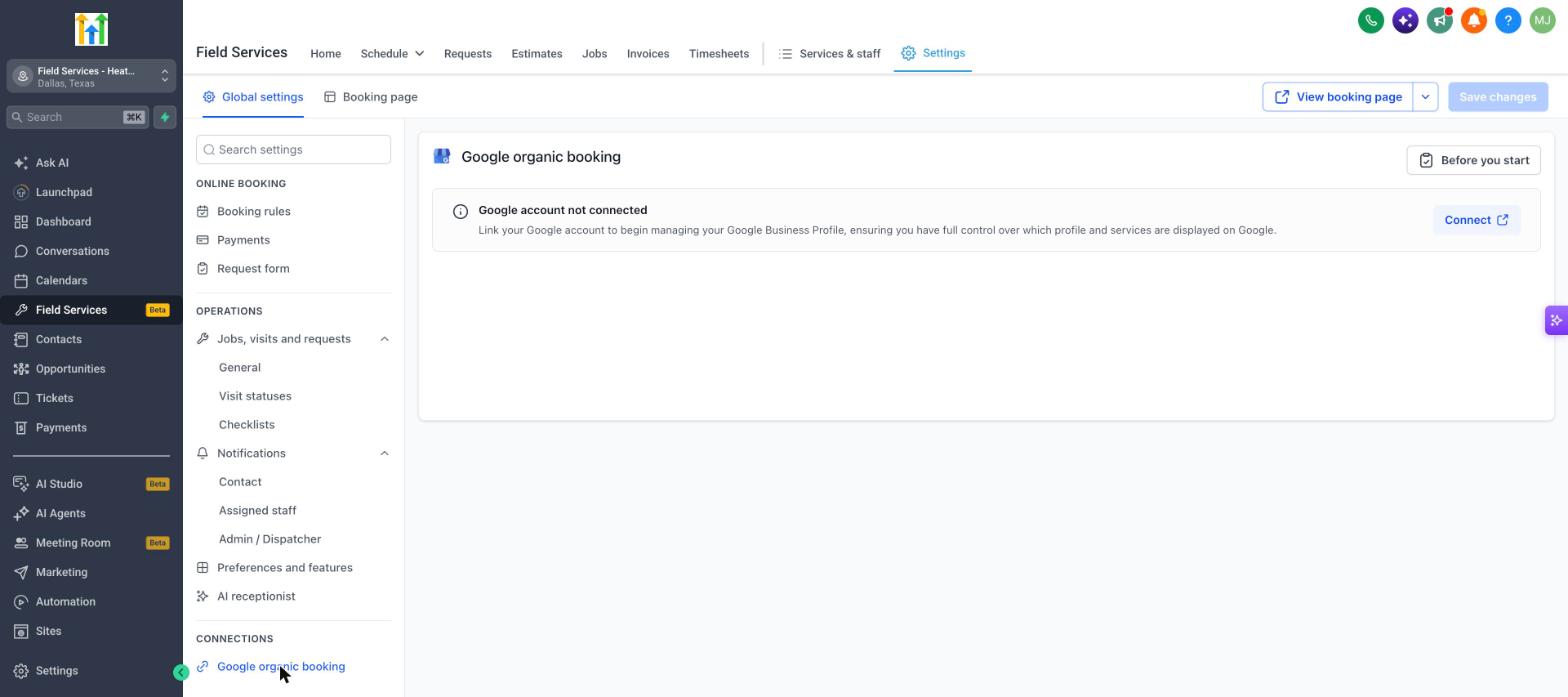The image size is (1568, 697).
Task: Open Request form settings
Action: tap(253, 269)
